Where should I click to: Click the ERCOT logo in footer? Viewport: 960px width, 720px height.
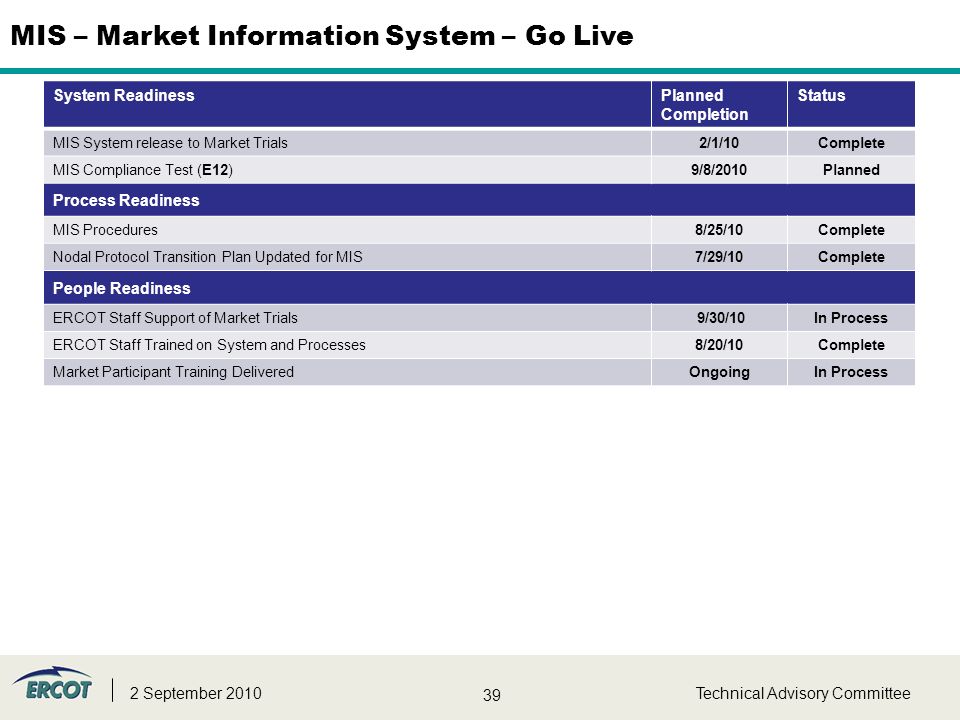(52, 683)
